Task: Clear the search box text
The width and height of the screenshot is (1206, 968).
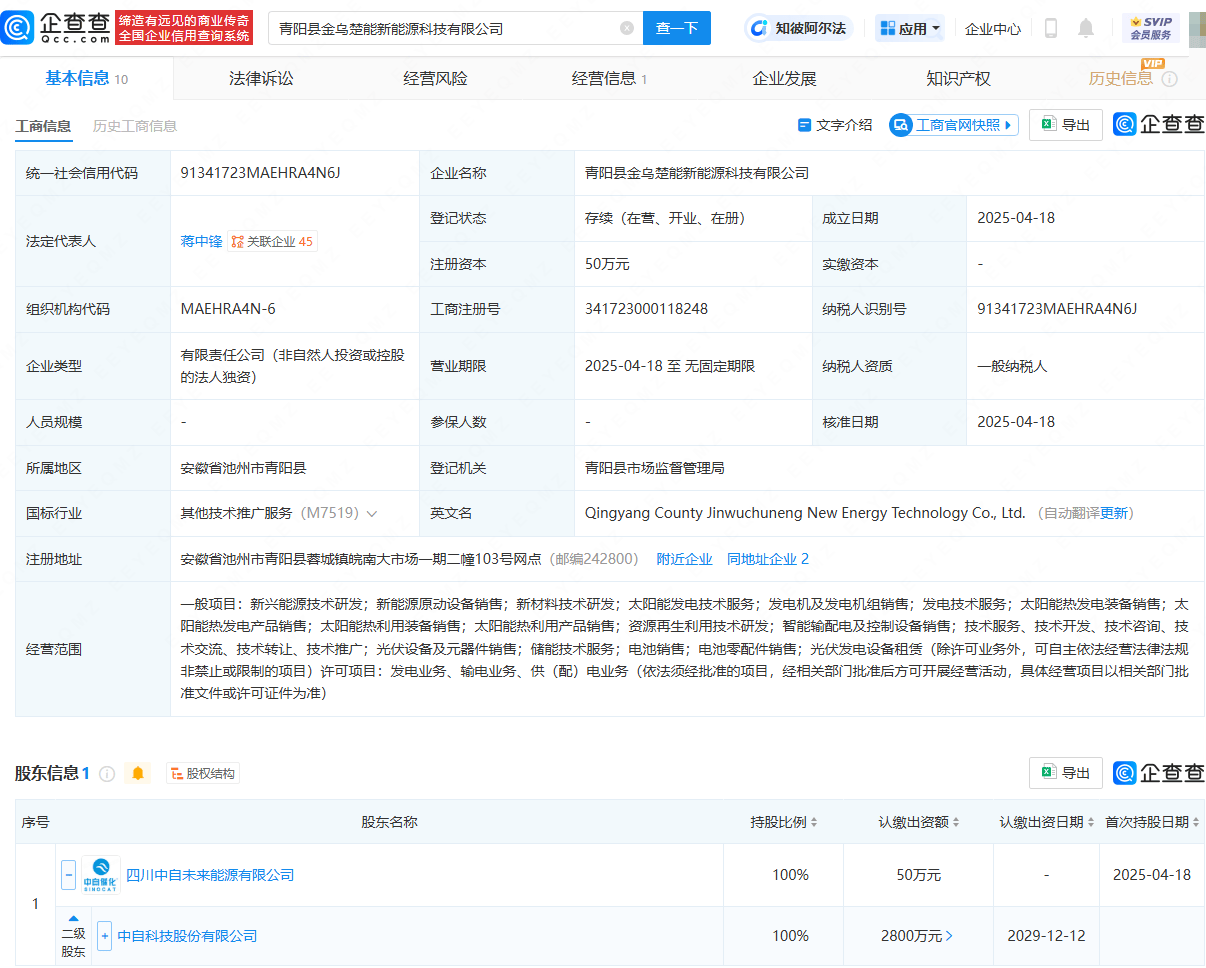Action: click(627, 28)
